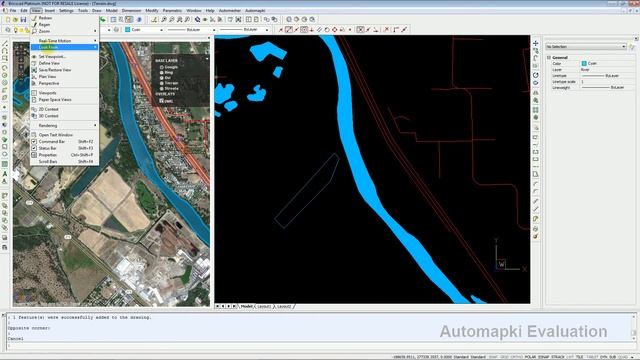Switch to the Model tab

point(247,306)
